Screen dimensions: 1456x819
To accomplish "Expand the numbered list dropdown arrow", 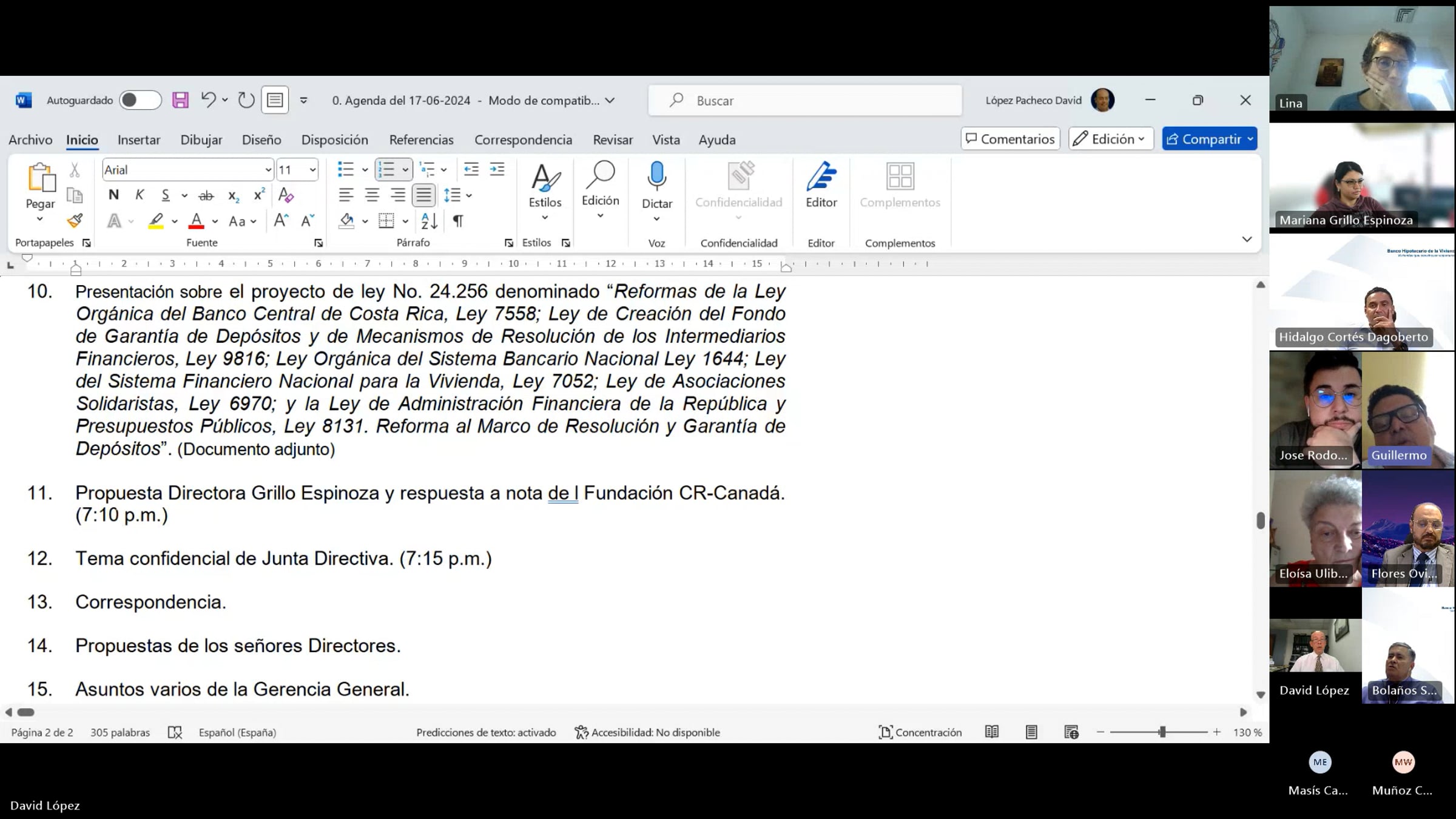I will click(x=405, y=170).
